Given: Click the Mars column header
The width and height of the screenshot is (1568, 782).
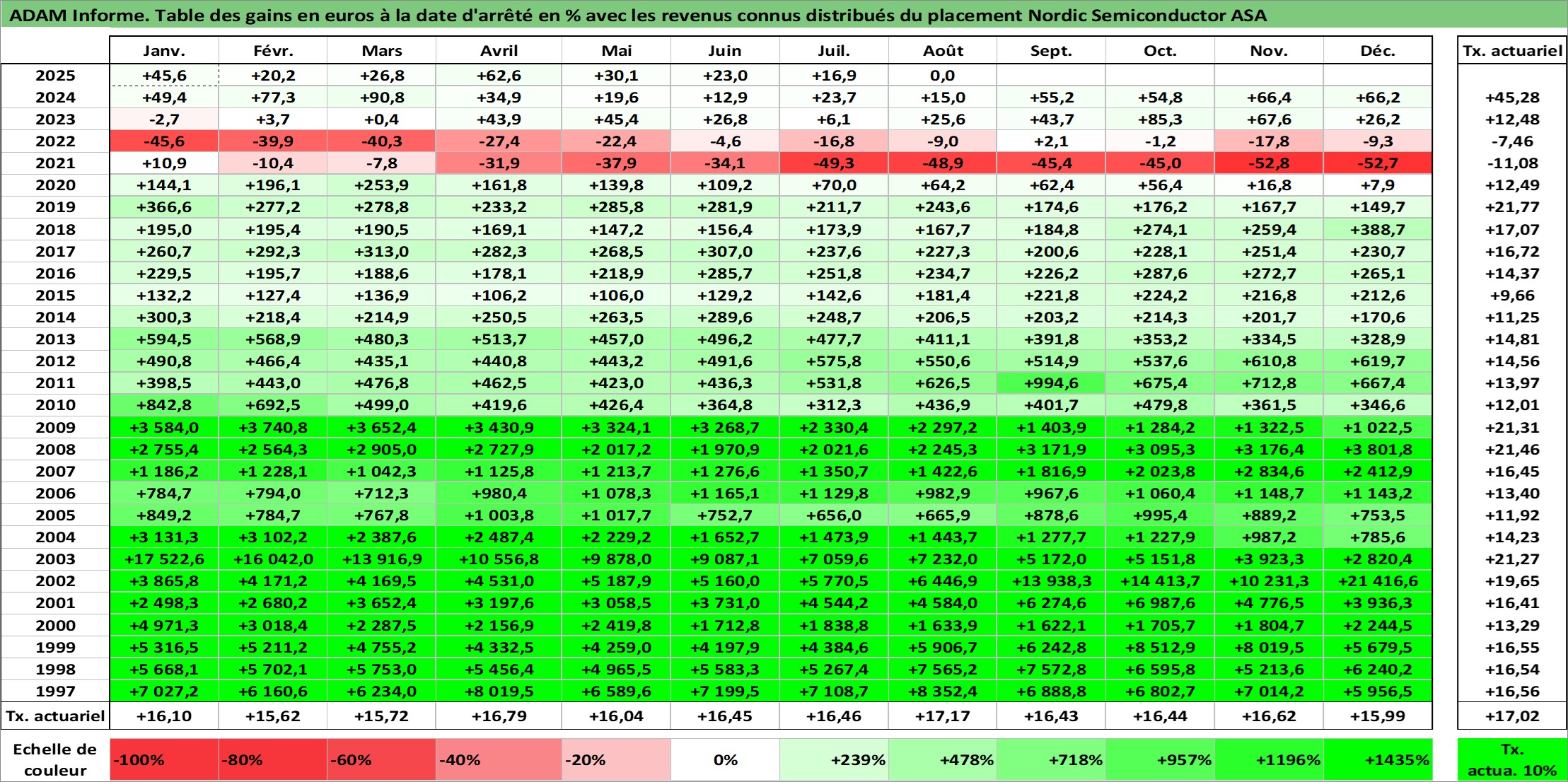Looking at the screenshot, I should point(381,50).
